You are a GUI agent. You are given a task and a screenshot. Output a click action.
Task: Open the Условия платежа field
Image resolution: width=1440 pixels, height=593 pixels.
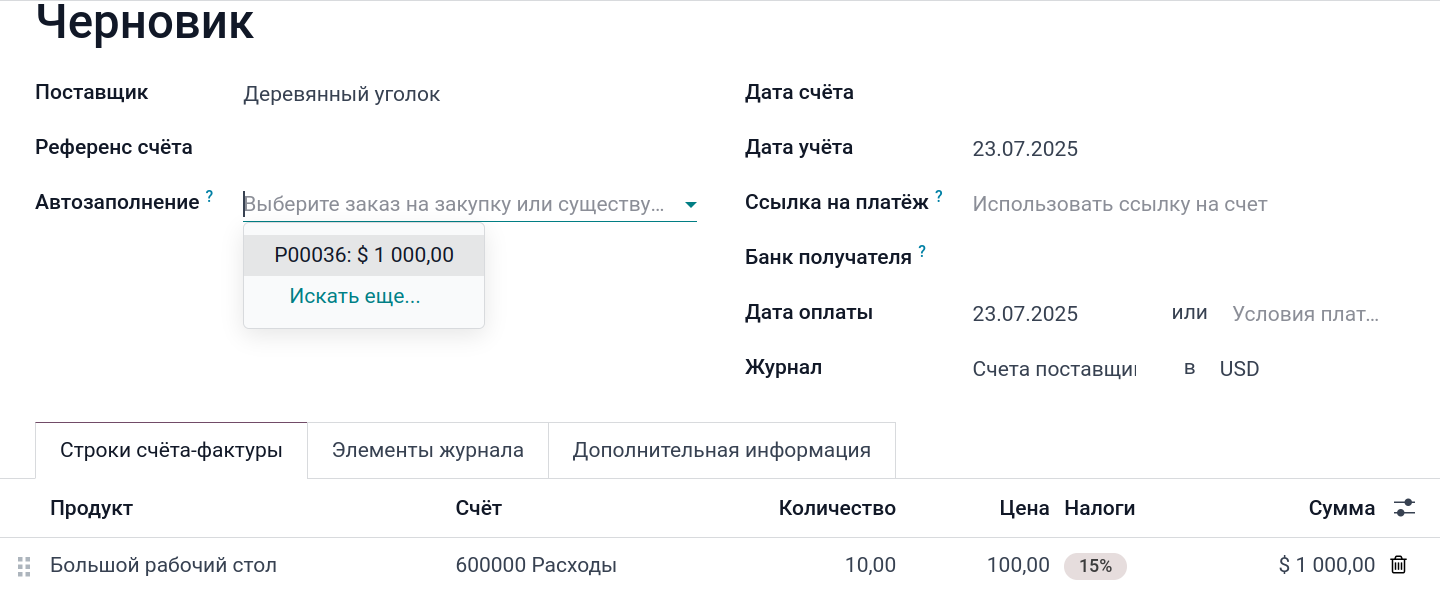coord(1305,314)
